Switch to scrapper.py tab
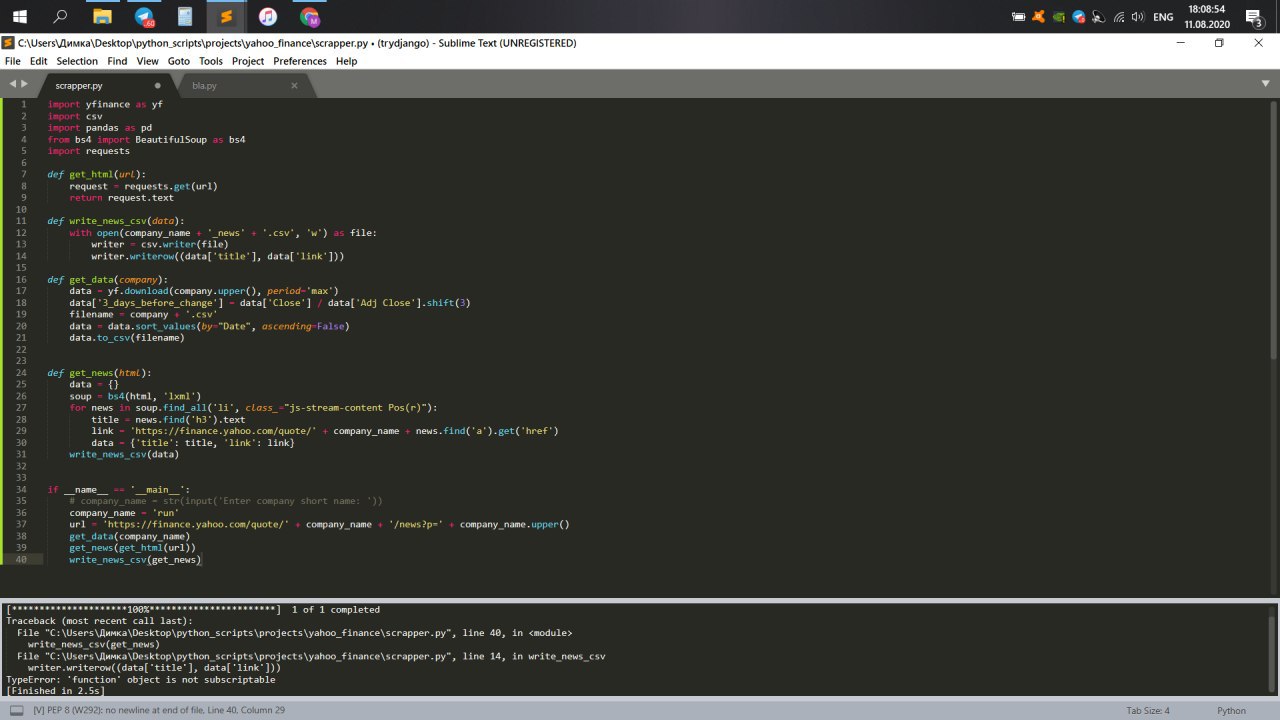1280x720 pixels. (105, 86)
